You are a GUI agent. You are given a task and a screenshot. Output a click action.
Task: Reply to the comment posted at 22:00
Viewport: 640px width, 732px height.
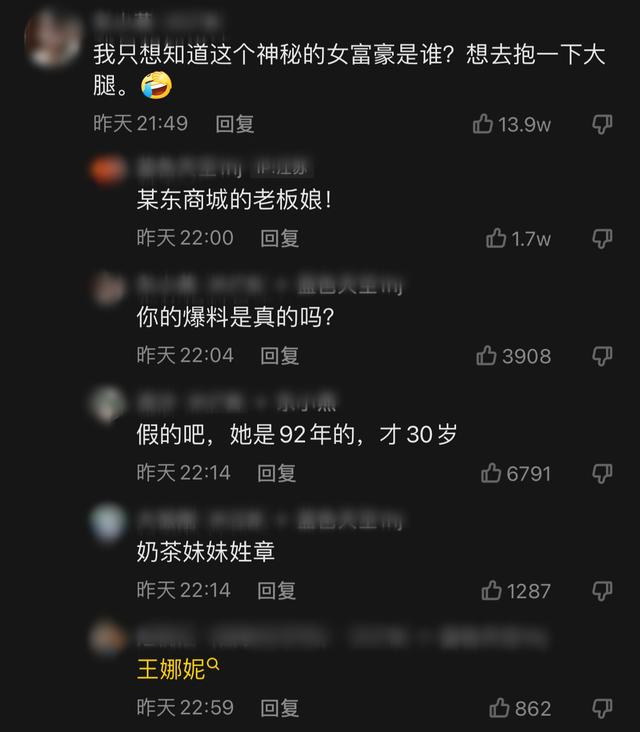click(x=280, y=239)
